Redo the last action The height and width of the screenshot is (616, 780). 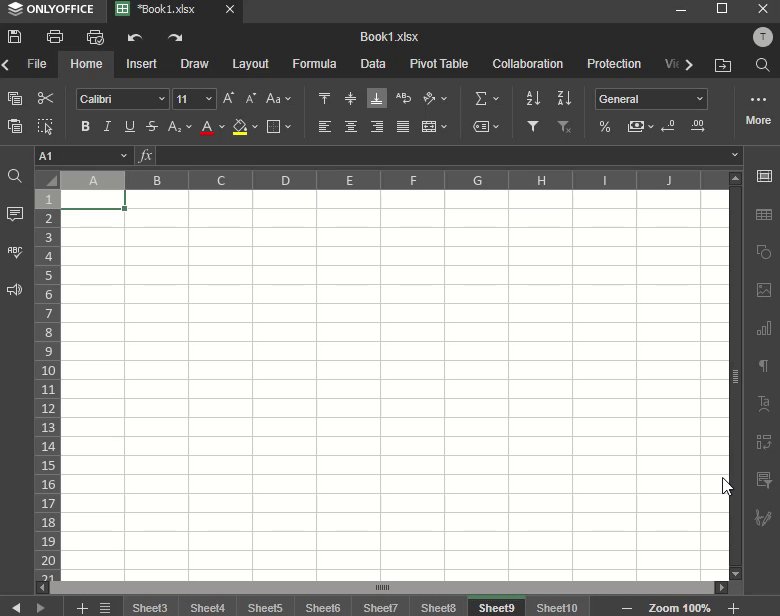point(175,37)
